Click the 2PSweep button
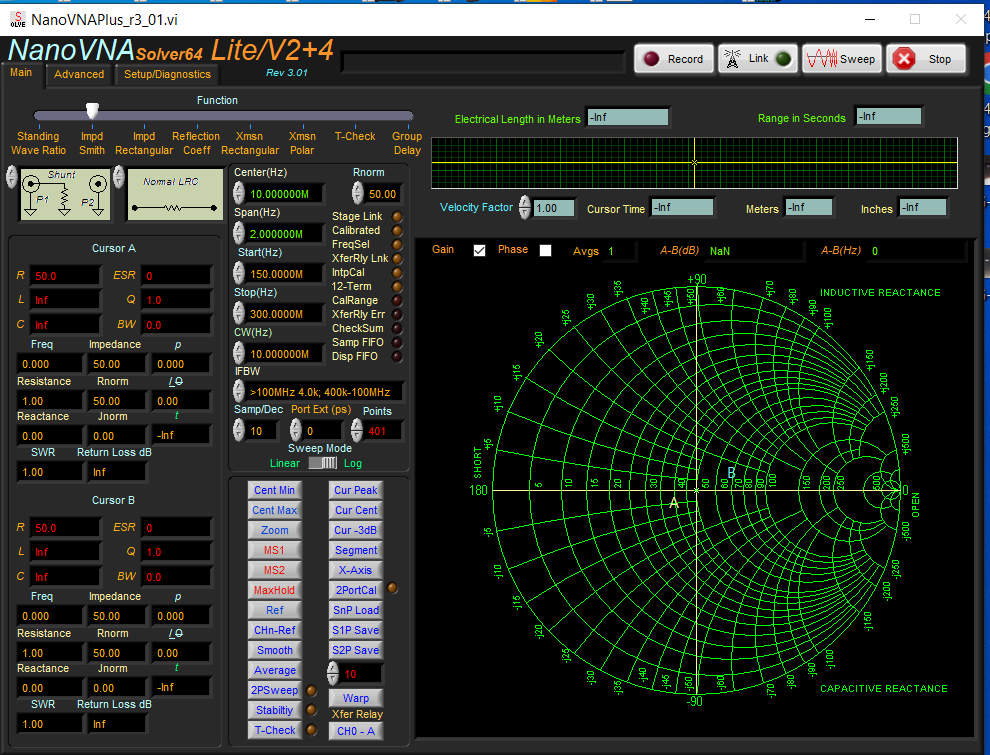Image resolution: width=990 pixels, height=755 pixels. (275, 691)
